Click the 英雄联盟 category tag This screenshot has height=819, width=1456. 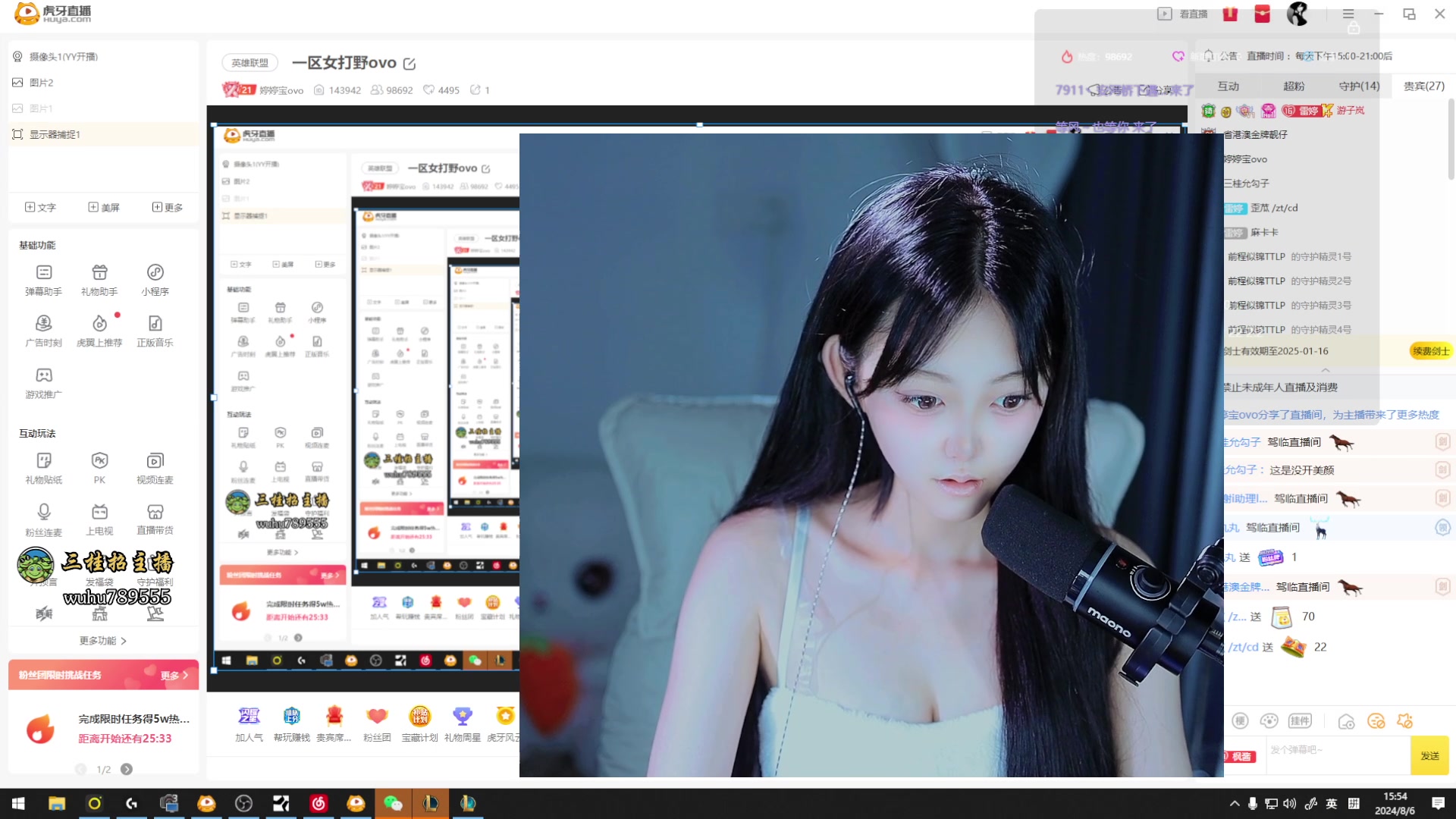tap(249, 63)
